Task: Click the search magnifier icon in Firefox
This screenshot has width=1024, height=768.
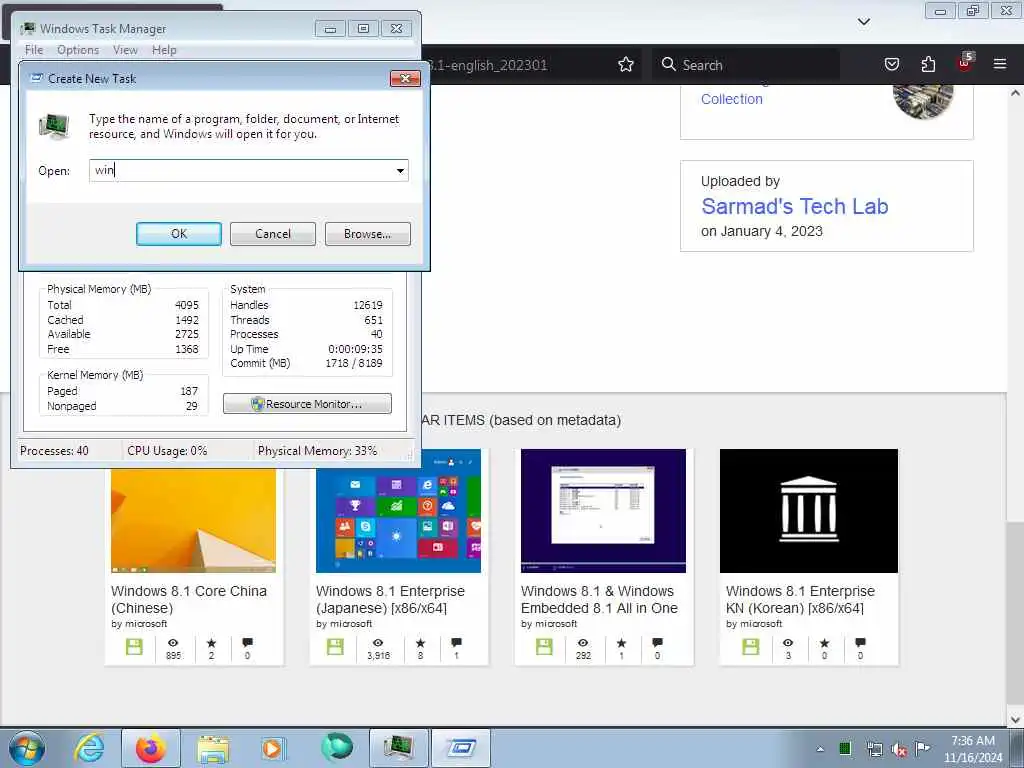Action: click(668, 64)
